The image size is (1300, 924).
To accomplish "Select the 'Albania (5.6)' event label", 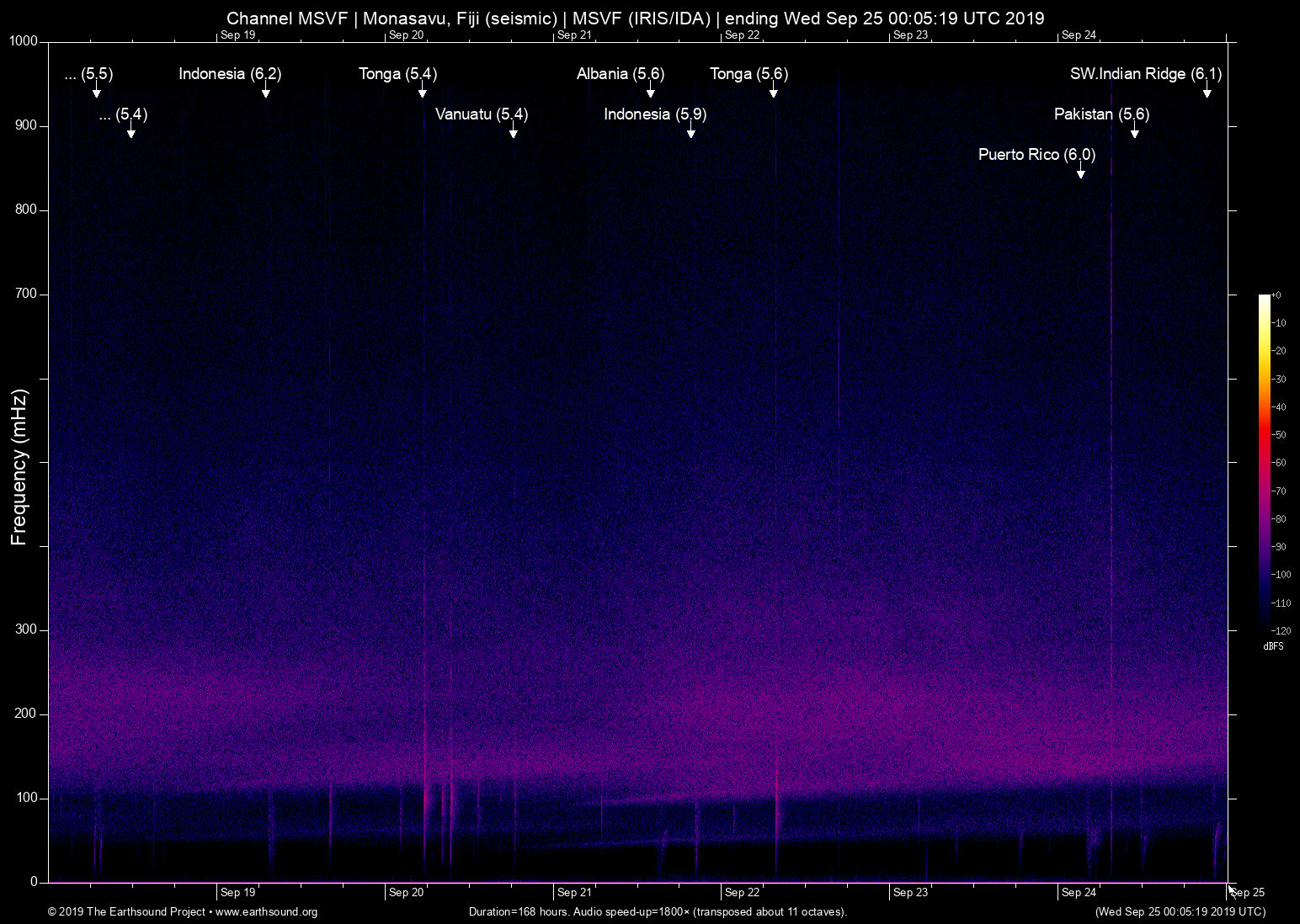I will 621,74.
